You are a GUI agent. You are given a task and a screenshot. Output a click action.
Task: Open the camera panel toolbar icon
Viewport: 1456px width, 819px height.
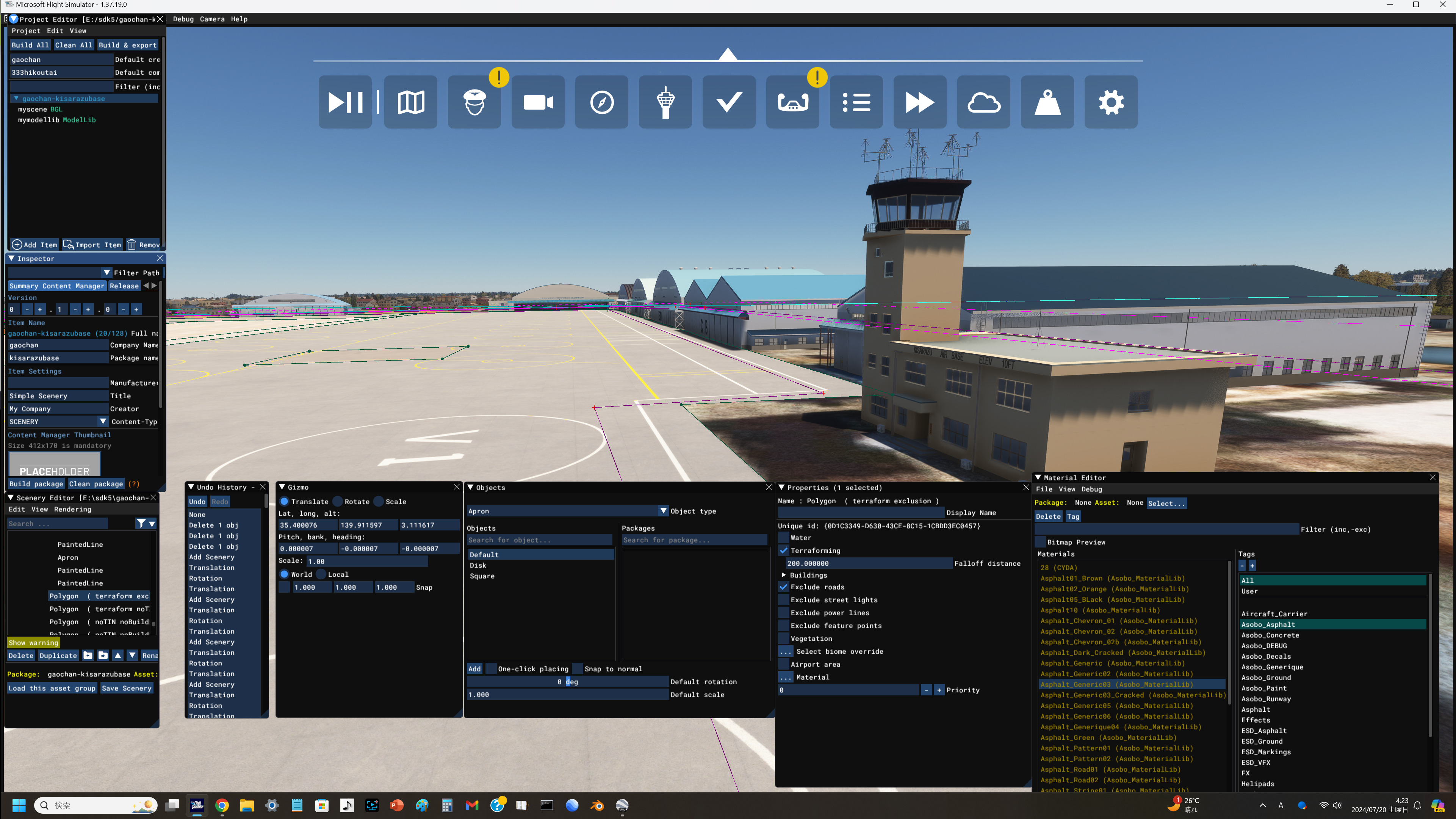[538, 102]
